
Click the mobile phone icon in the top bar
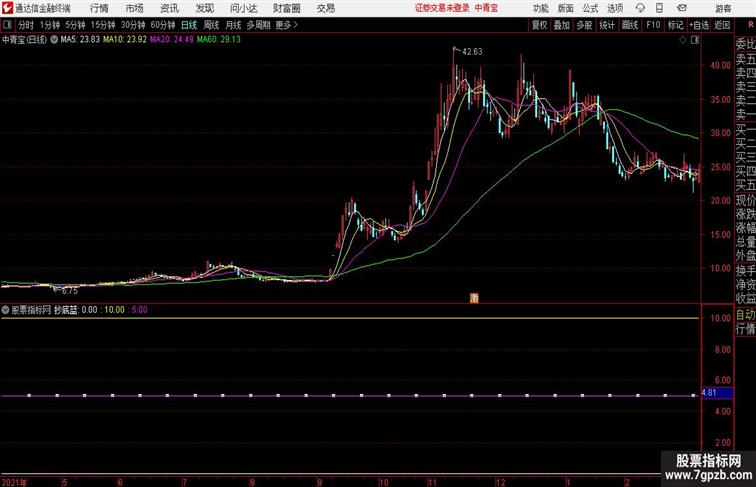(659, 8)
